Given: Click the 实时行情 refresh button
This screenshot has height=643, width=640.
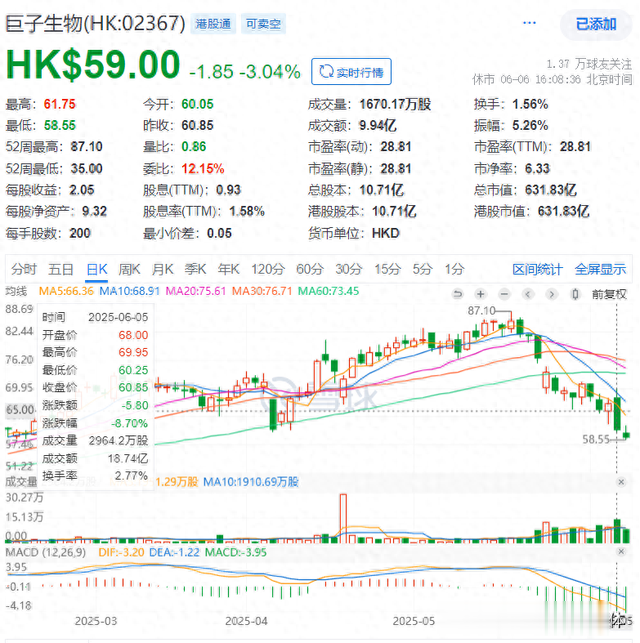Looking at the screenshot, I should point(351,72).
